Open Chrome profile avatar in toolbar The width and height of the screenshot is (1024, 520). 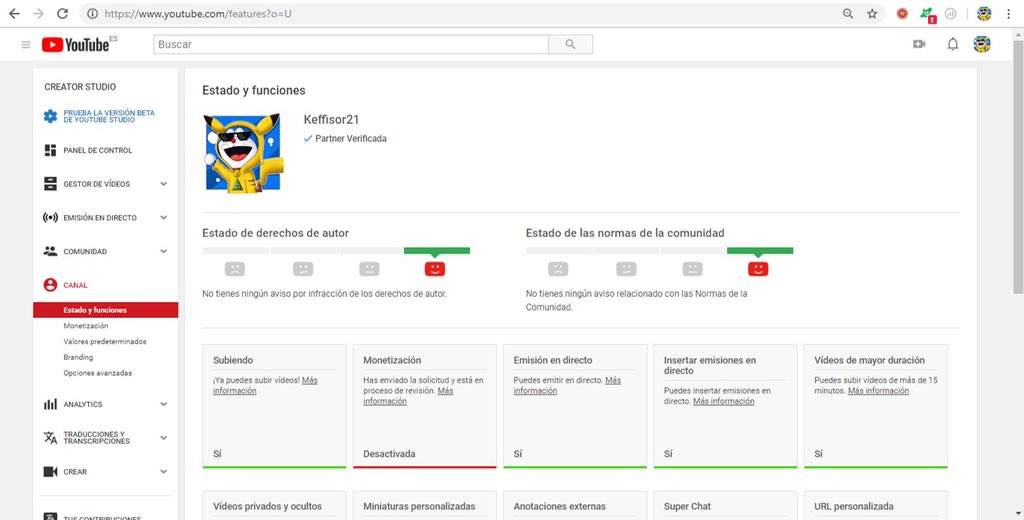tap(984, 14)
